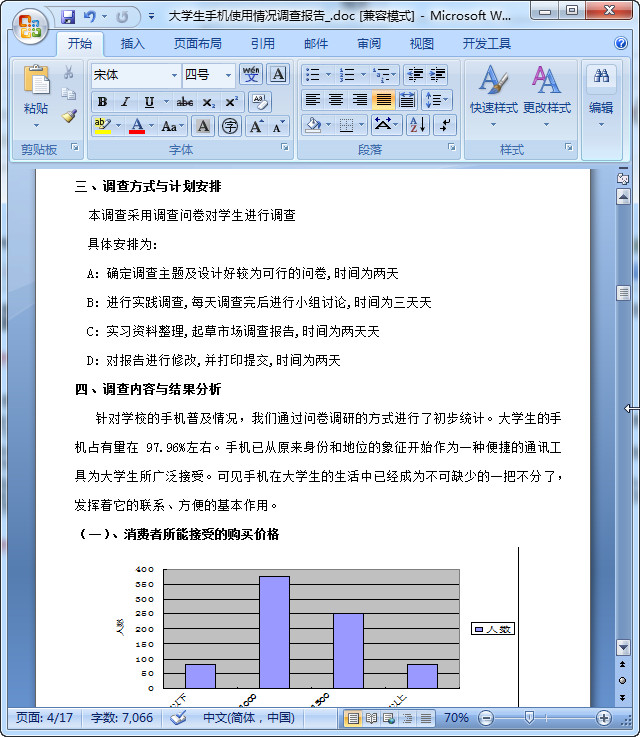Open Change Case (Aa) dropdown
The width and height of the screenshot is (640, 737).
172,126
